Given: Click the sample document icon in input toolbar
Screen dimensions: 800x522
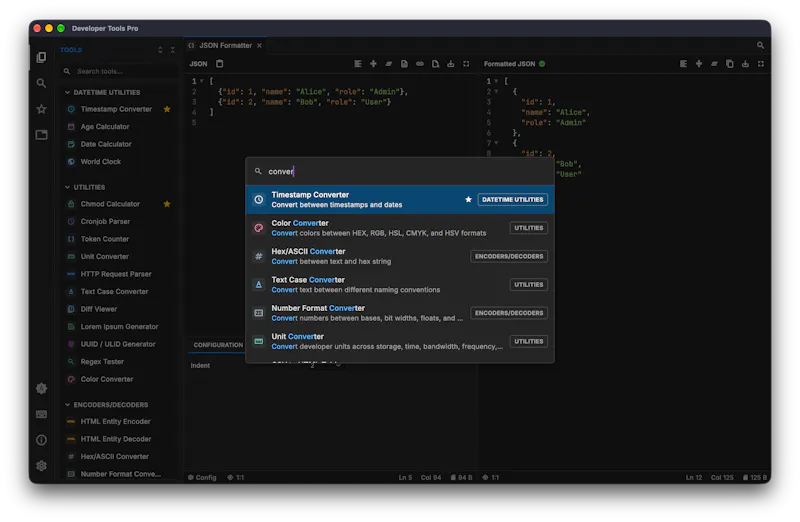Looking at the screenshot, I should pos(404,64).
